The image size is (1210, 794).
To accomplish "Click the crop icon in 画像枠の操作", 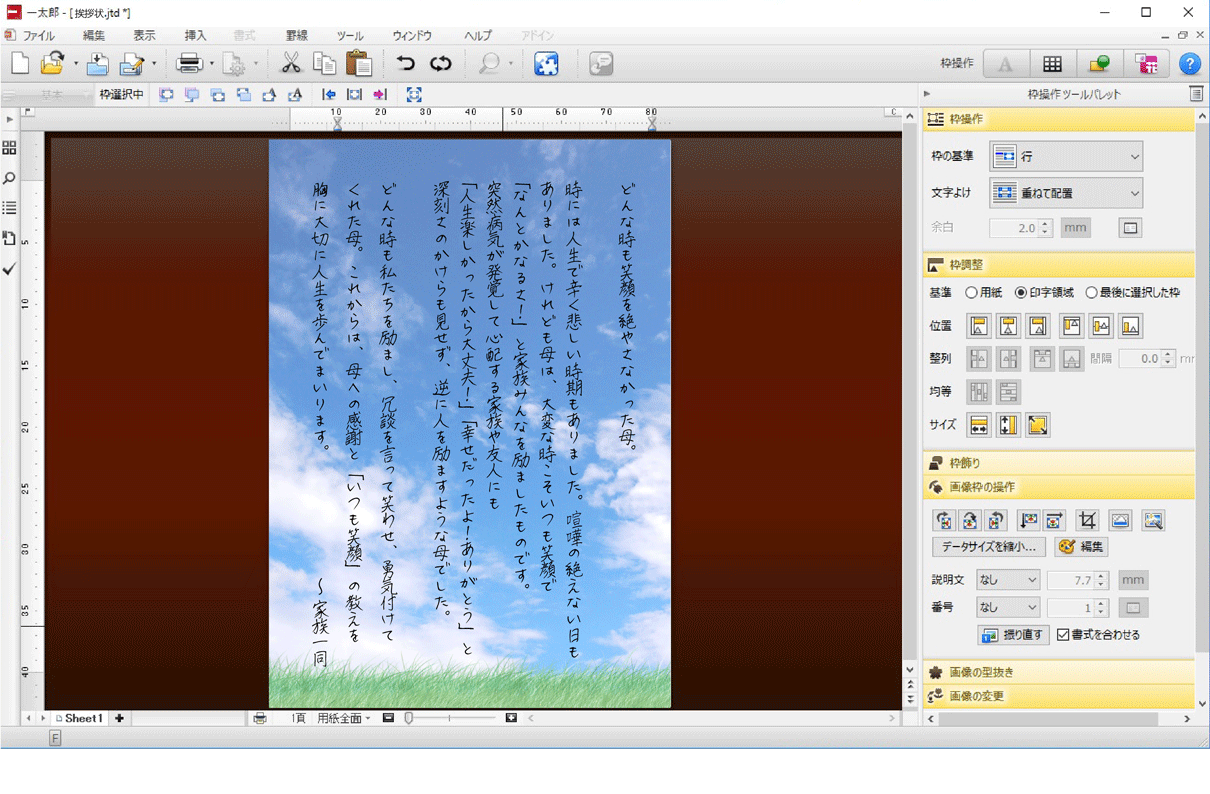I will pyautogui.click(x=1087, y=520).
